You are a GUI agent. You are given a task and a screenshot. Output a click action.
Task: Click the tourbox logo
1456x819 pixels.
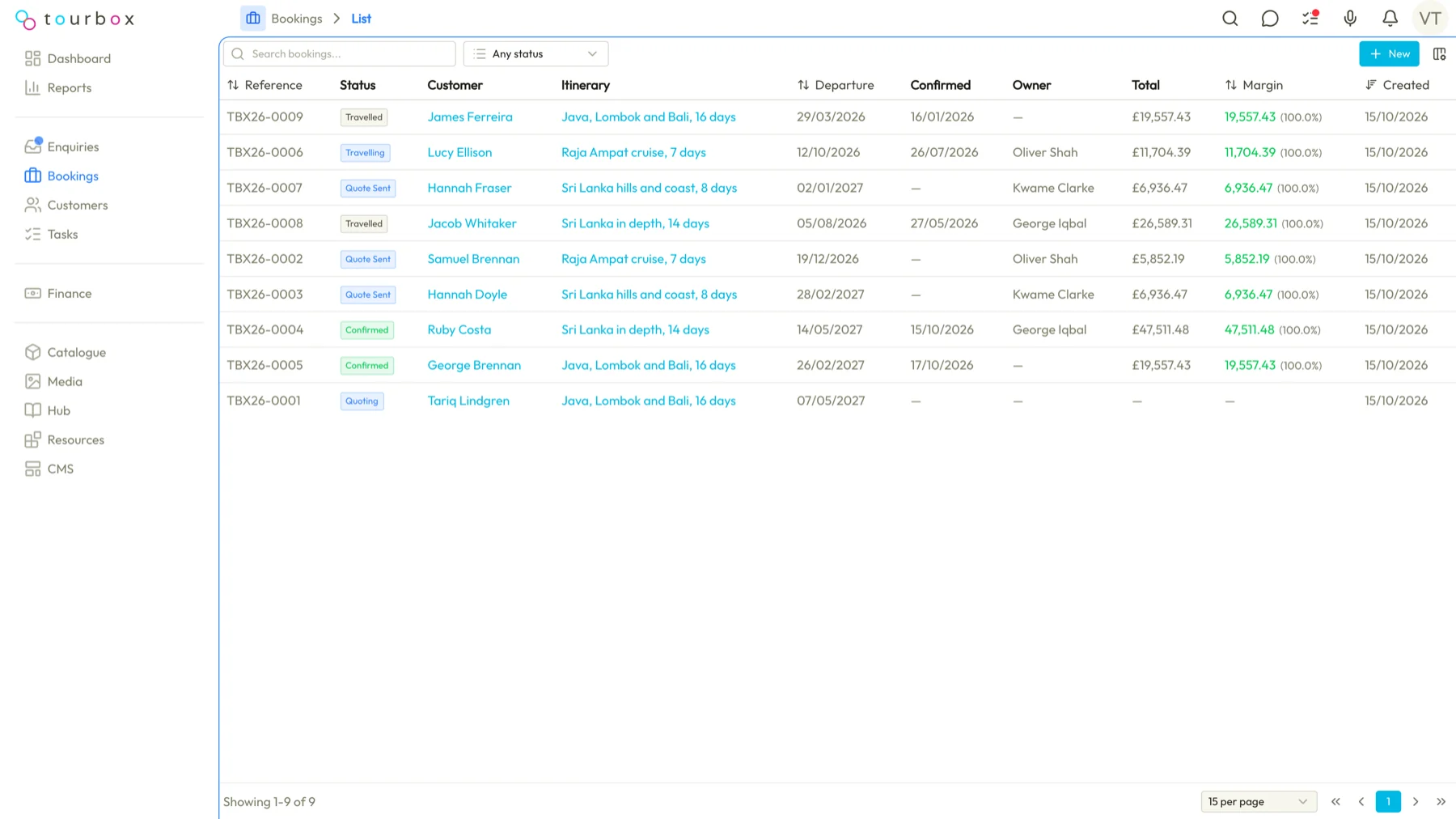tap(75, 19)
